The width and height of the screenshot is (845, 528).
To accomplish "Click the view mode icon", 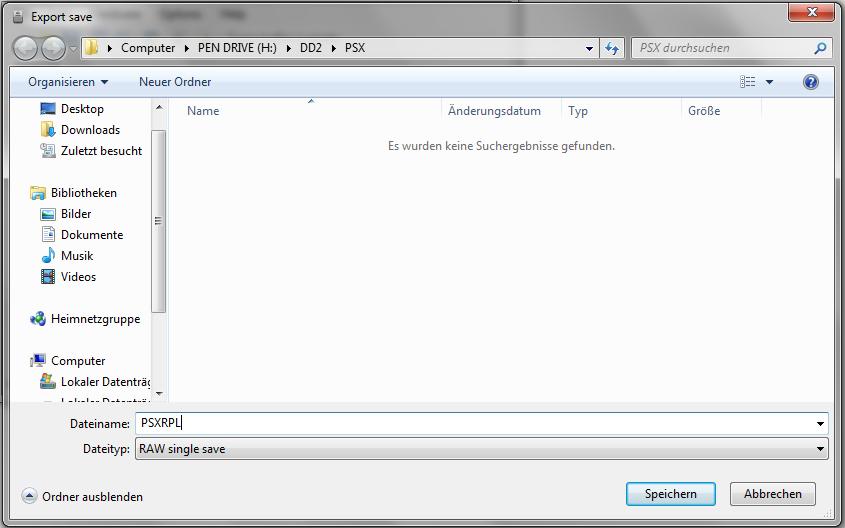I will [x=747, y=82].
